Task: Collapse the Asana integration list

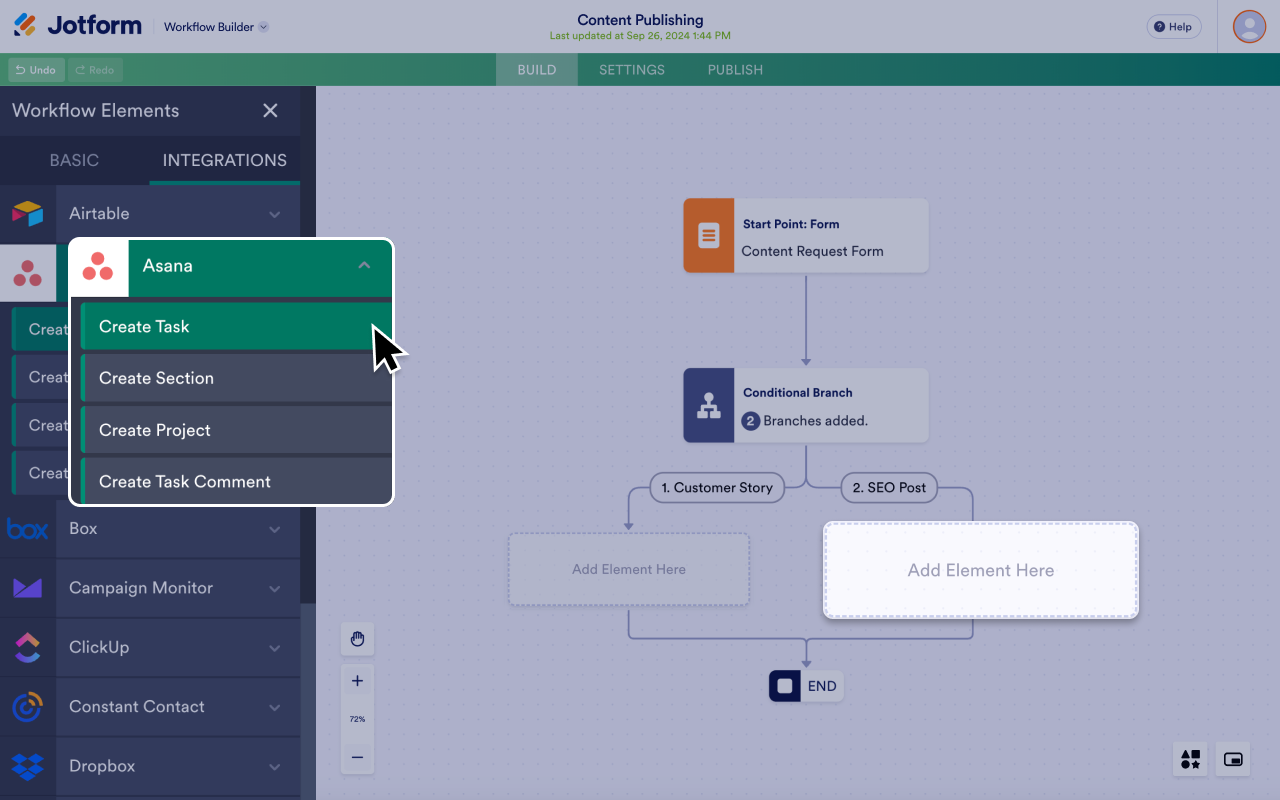Action: [x=364, y=266]
